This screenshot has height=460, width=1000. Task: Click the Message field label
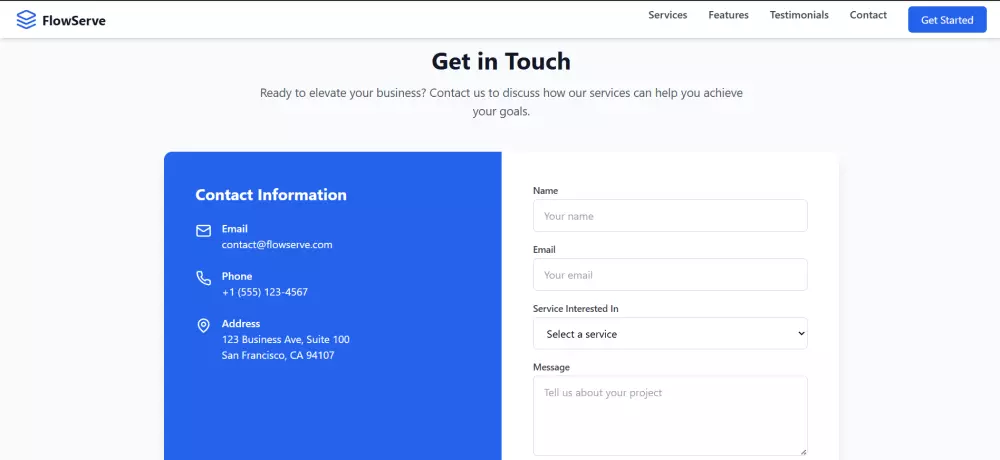[x=552, y=367]
